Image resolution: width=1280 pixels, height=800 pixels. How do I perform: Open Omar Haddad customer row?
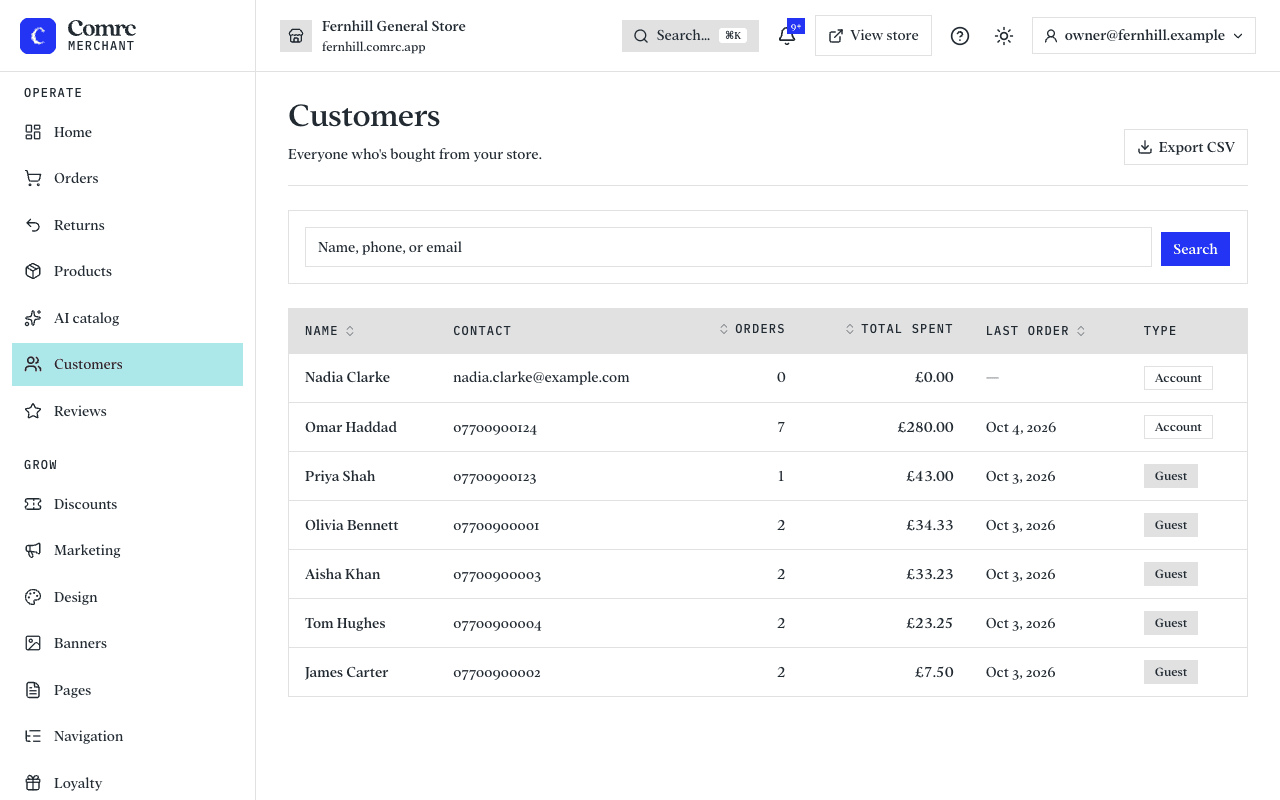click(x=768, y=427)
